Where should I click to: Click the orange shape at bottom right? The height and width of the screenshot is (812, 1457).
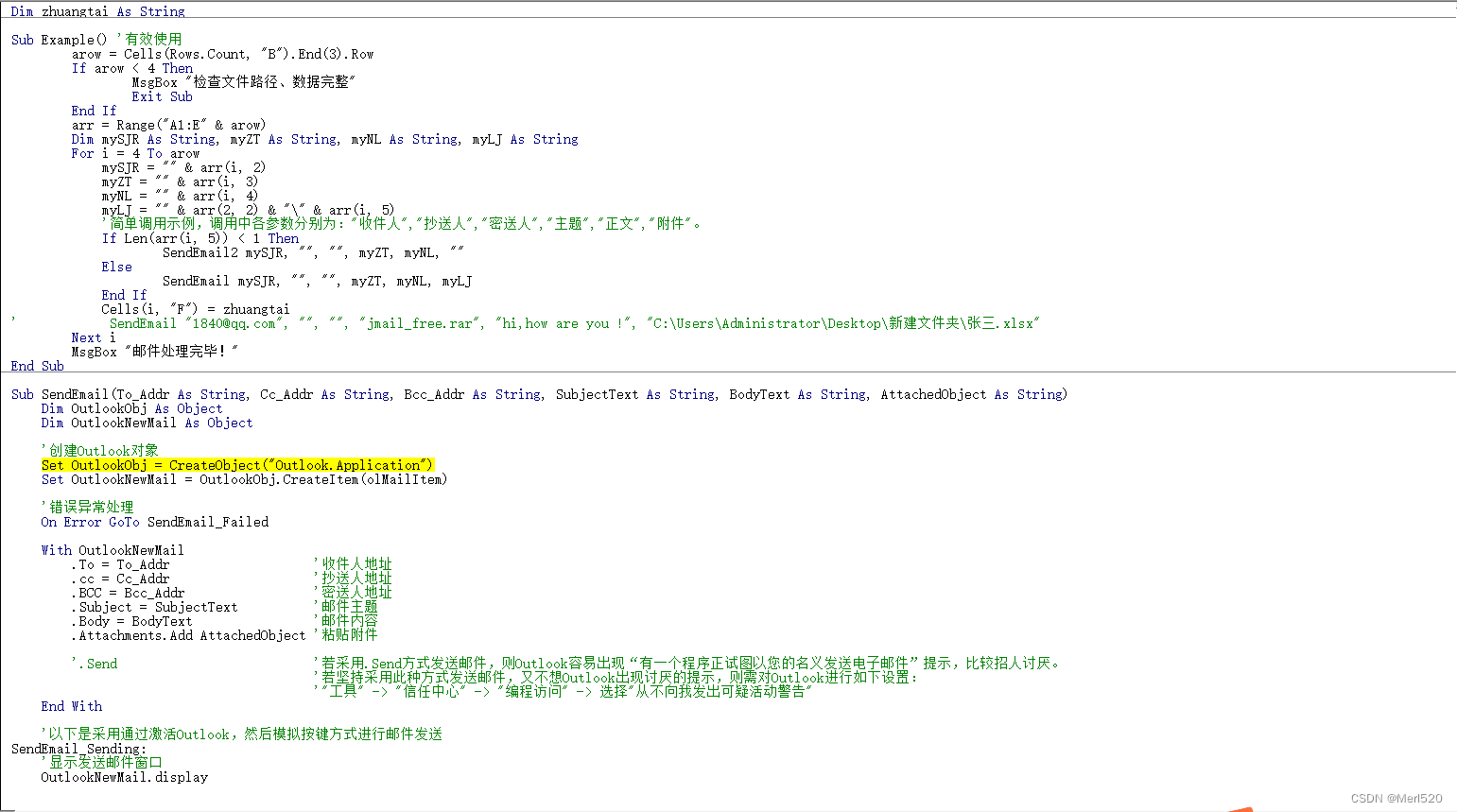pos(1239,807)
